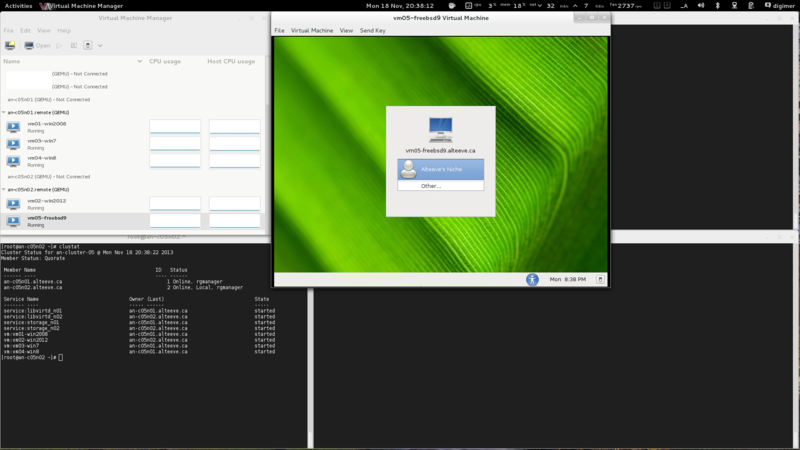Click the fan speed 2737 indicator

click(x=626, y=6)
